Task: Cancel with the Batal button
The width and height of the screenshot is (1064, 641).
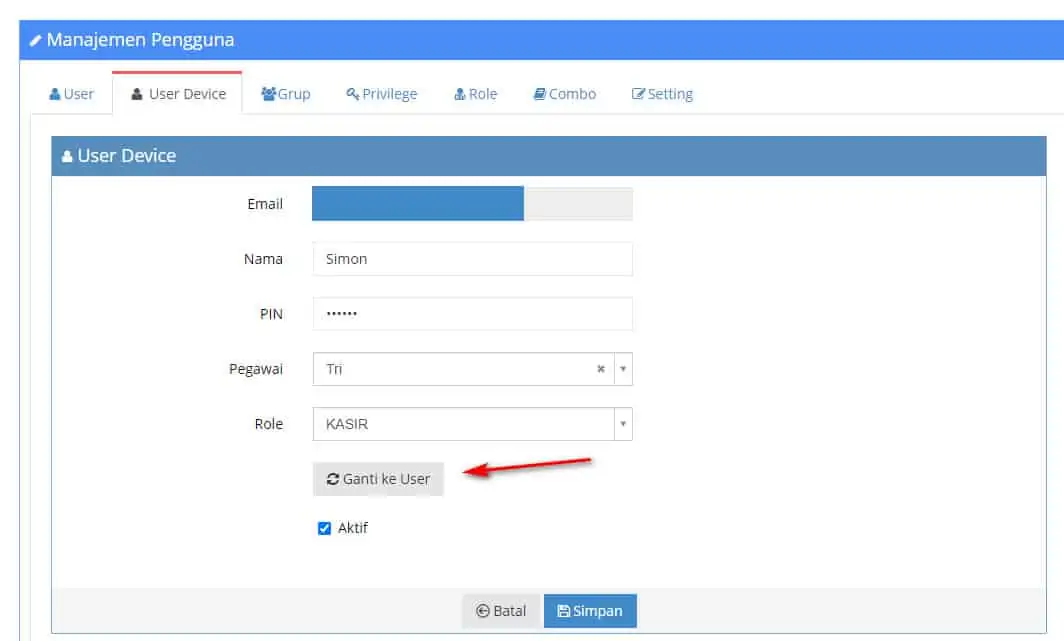Action: [501, 610]
